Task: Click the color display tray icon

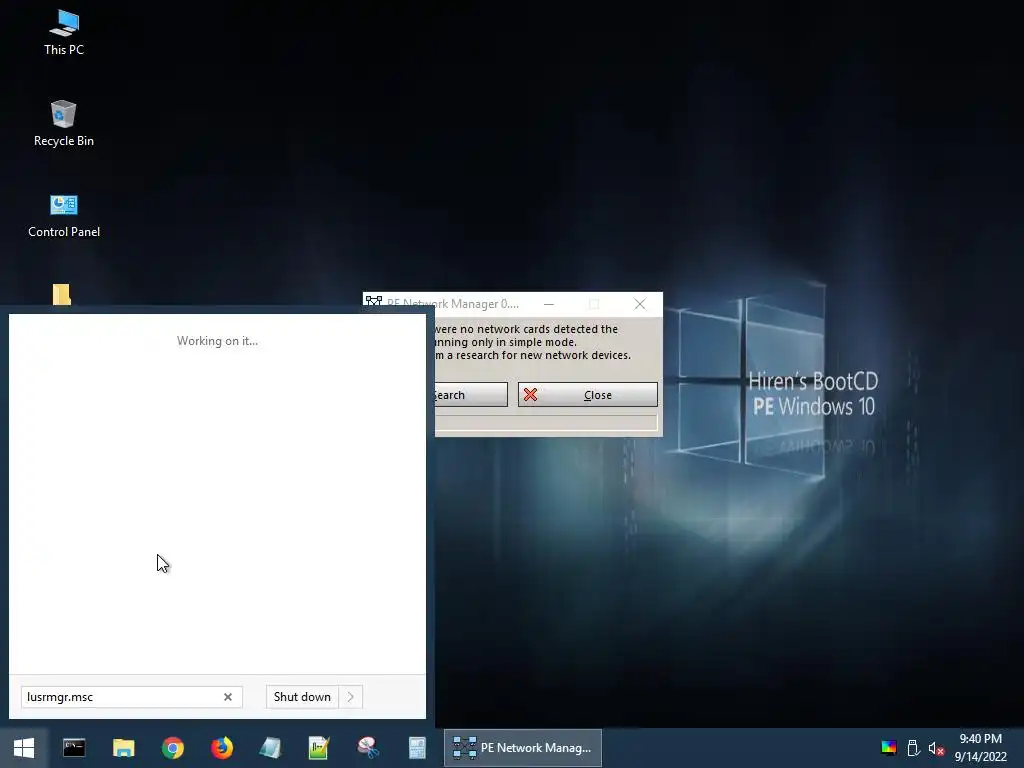Action: coord(889,748)
